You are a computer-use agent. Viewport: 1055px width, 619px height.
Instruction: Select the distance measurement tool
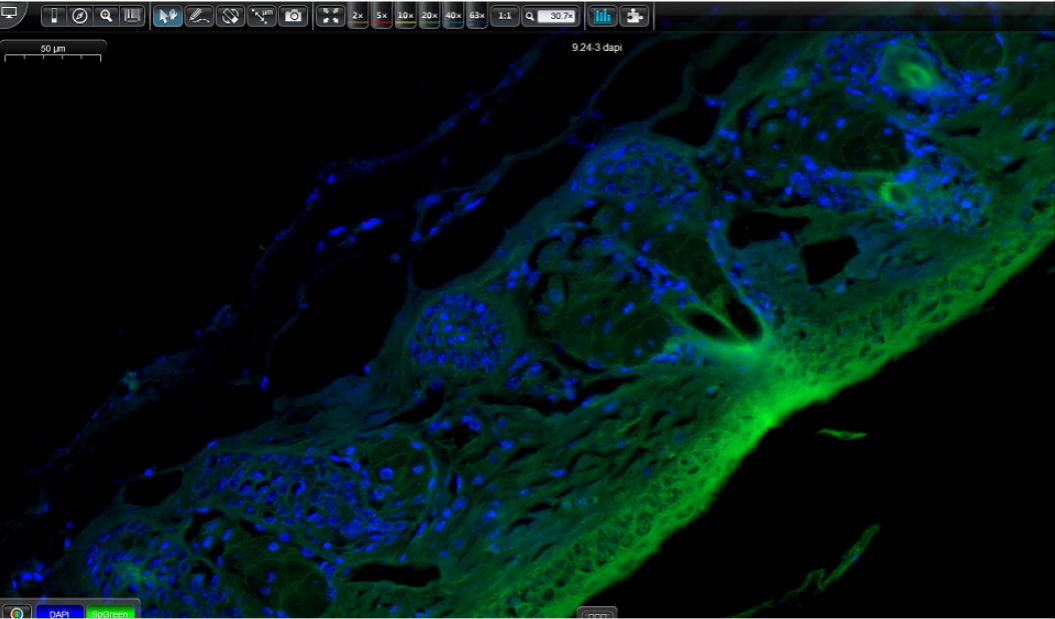(x=262, y=16)
